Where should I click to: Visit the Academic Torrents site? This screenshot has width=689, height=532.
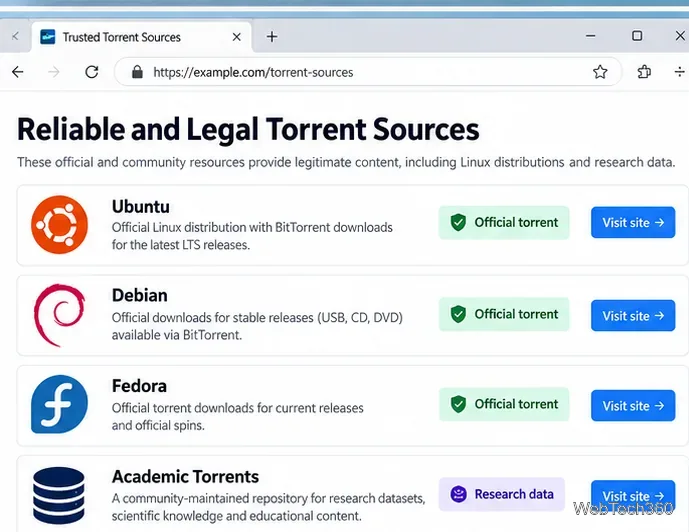point(633,496)
